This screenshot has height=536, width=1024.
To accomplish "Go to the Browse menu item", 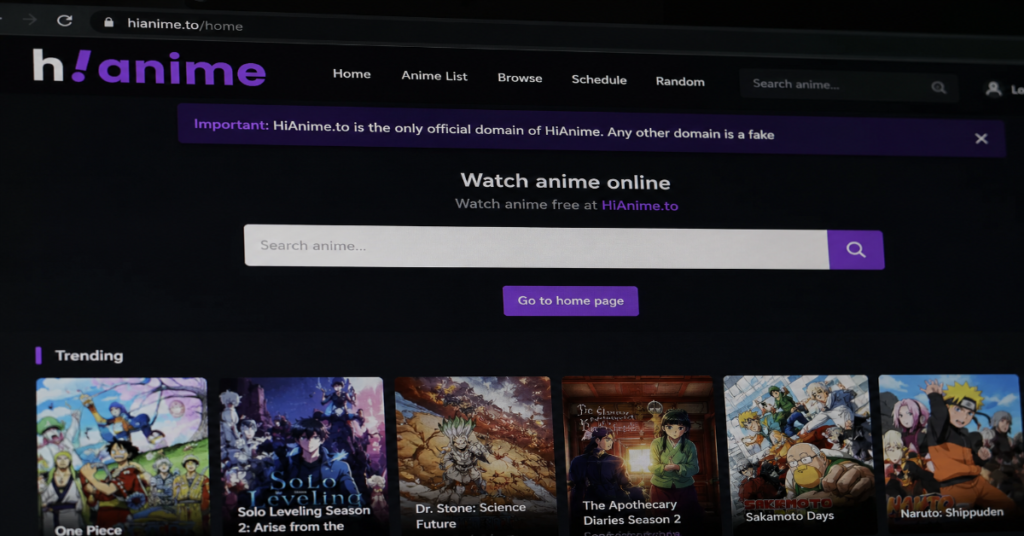I will pyautogui.click(x=520, y=78).
